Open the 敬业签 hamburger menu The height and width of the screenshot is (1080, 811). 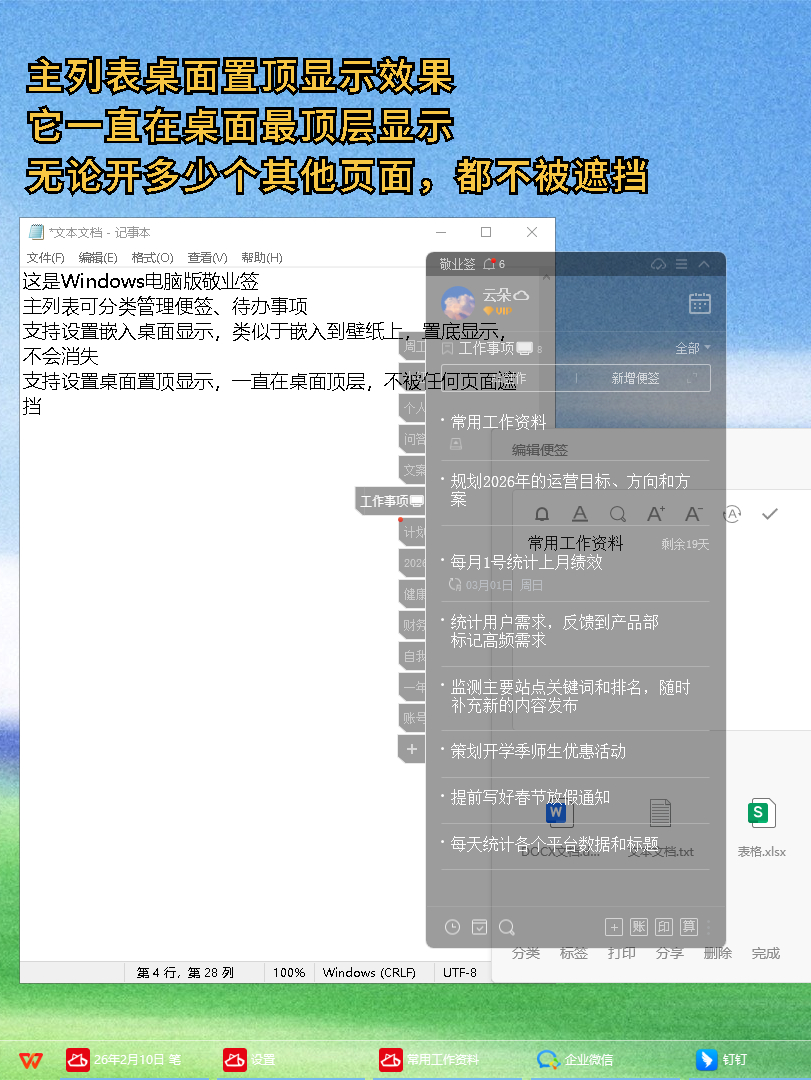pyautogui.click(x=681, y=264)
